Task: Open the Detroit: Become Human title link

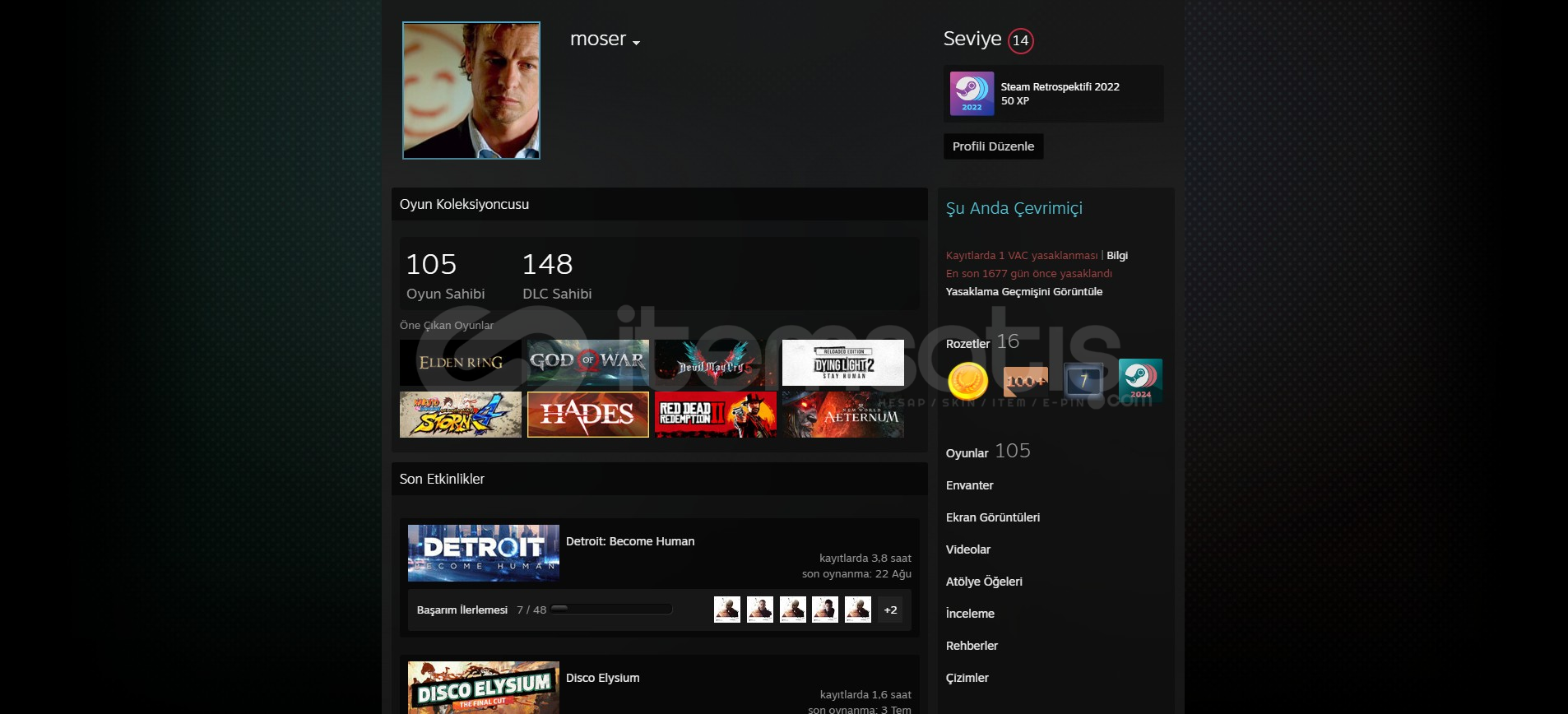Action: tap(630, 541)
